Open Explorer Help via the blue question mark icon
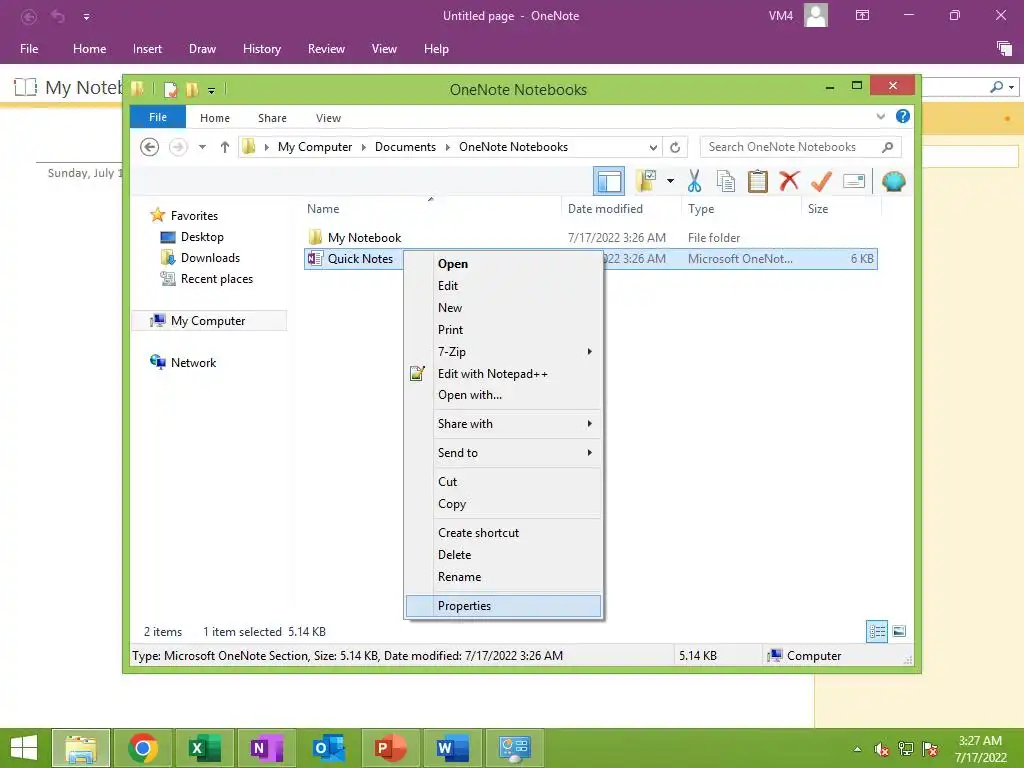The height and width of the screenshot is (768, 1024). click(x=903, y=116)
